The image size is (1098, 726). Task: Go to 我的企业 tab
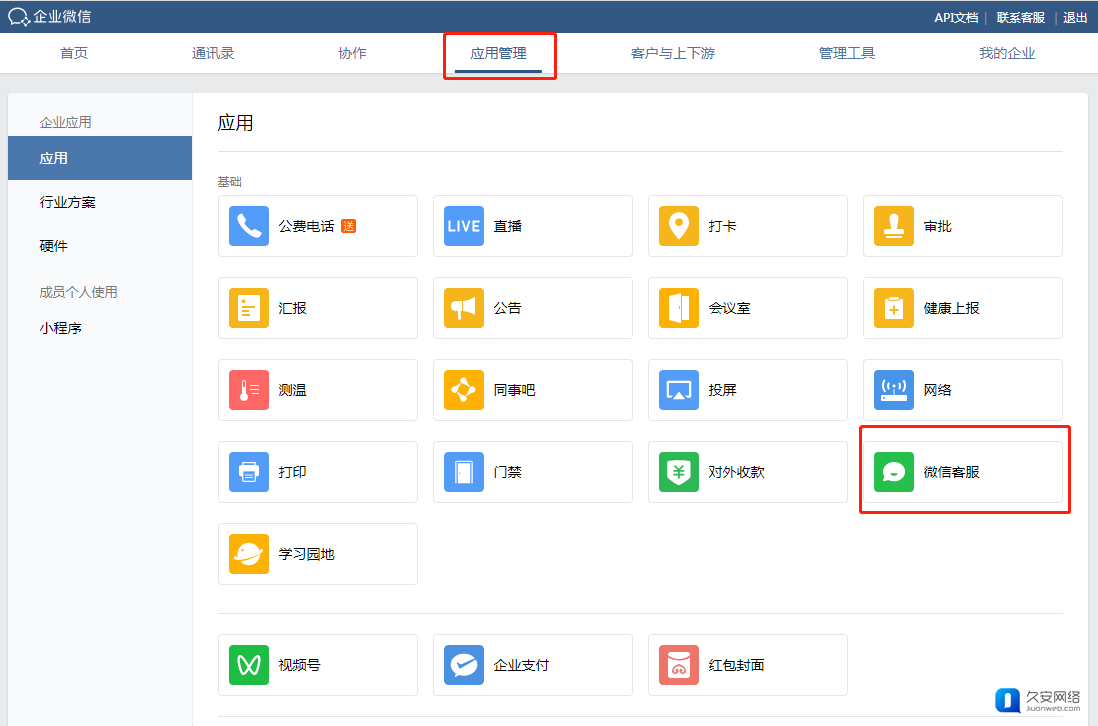point(1007,53)
